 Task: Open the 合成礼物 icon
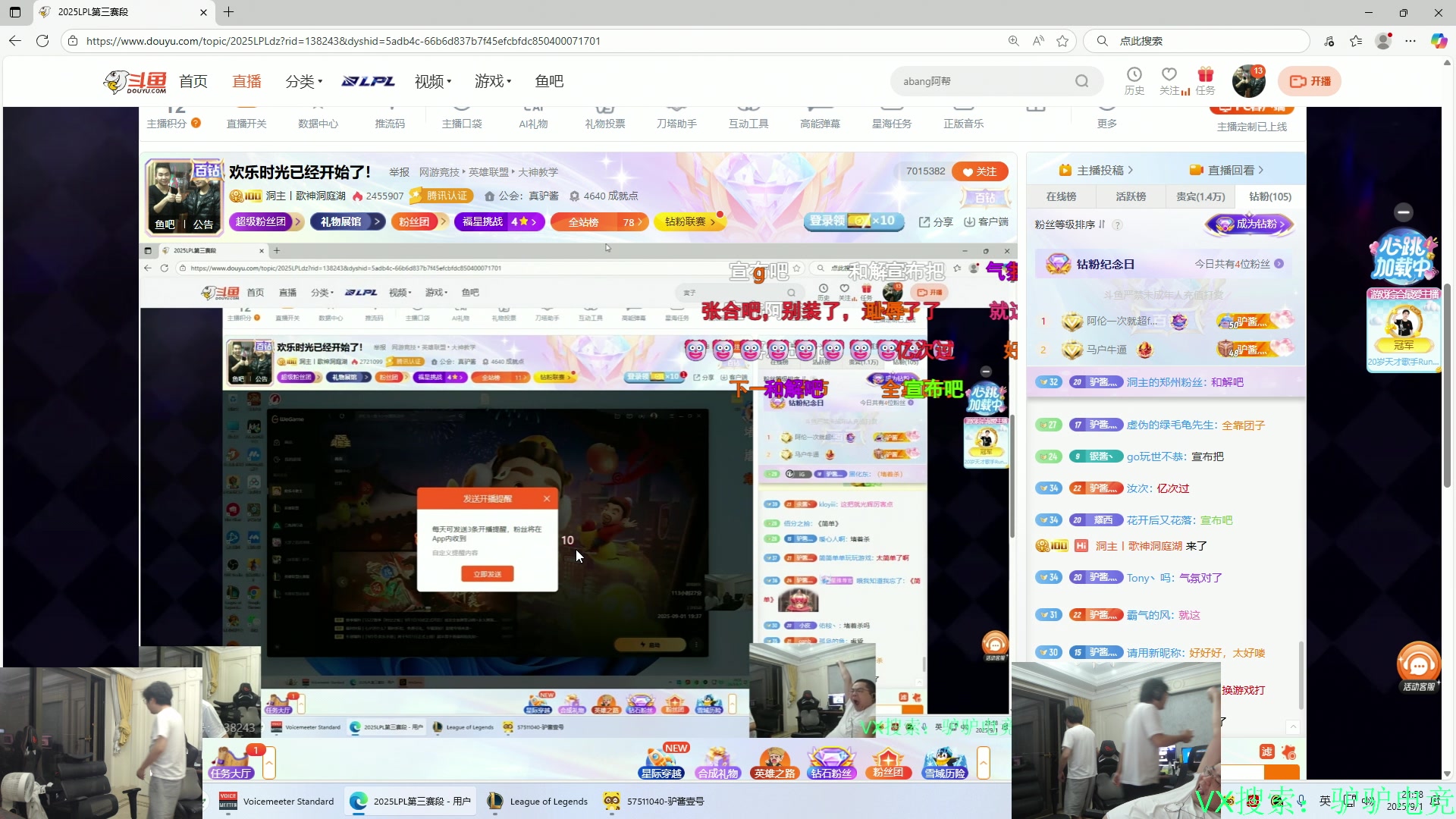[718, 762]
